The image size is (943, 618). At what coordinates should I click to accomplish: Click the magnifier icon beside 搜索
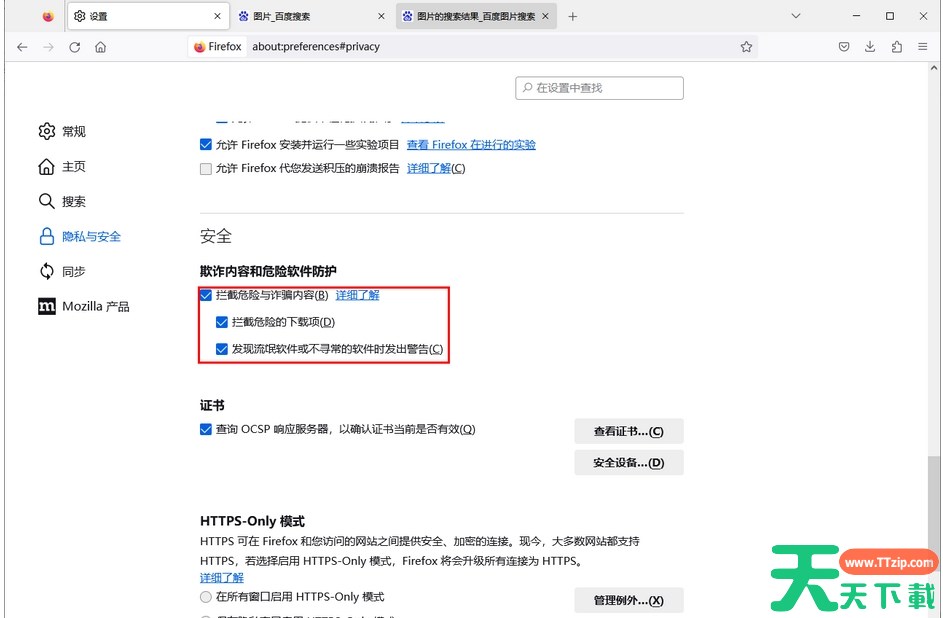tap(46, 201)
